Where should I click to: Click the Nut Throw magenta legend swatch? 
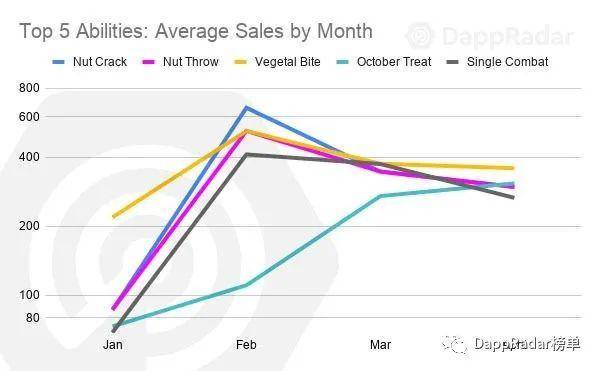[148, 62]
